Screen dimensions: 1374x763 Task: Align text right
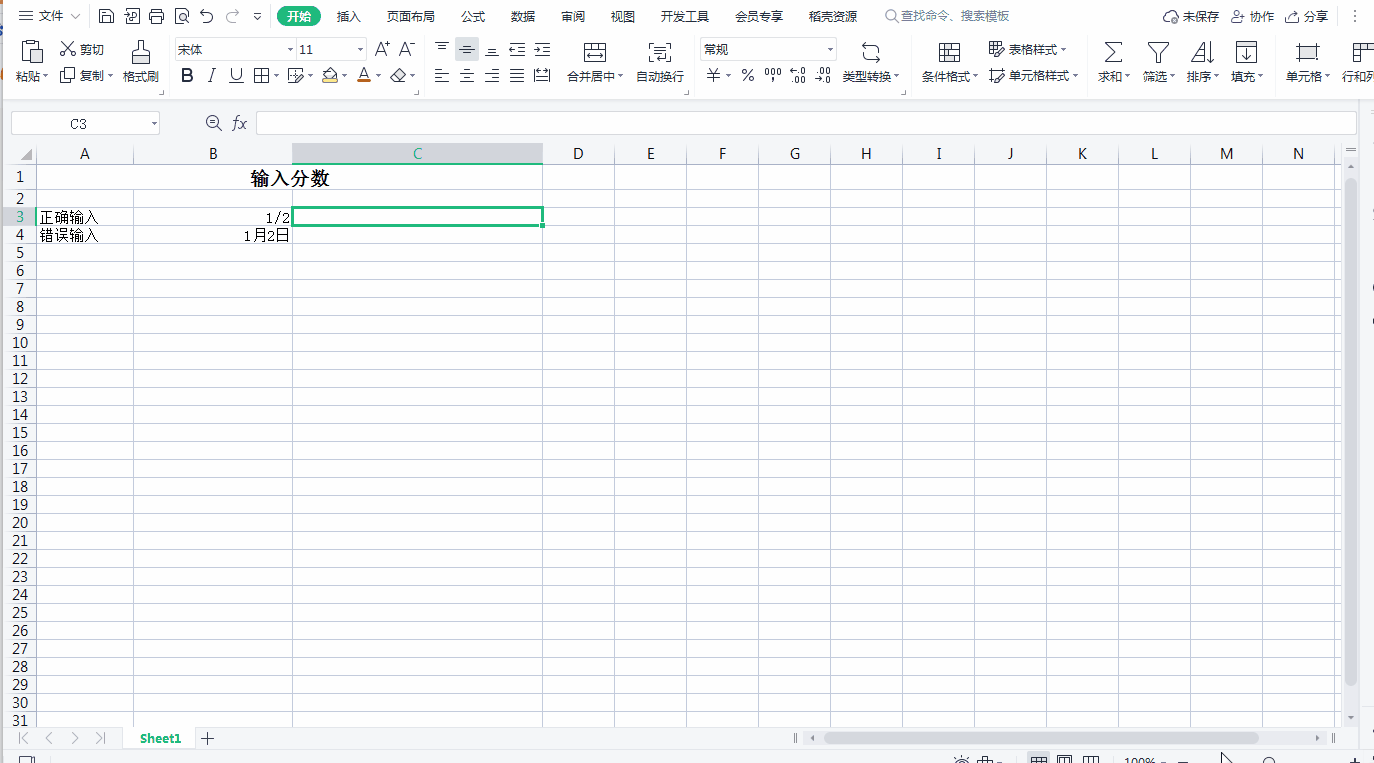coord(492,75)
